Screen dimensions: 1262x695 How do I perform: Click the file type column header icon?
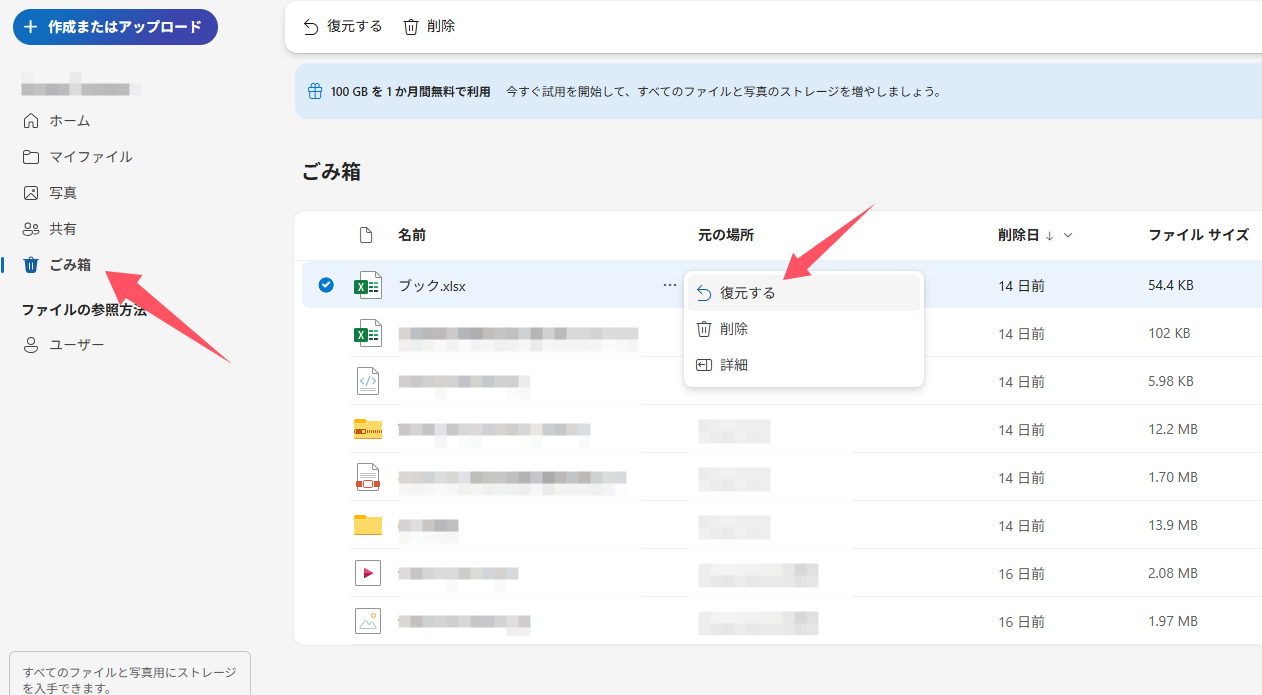[x=365, y=234]
